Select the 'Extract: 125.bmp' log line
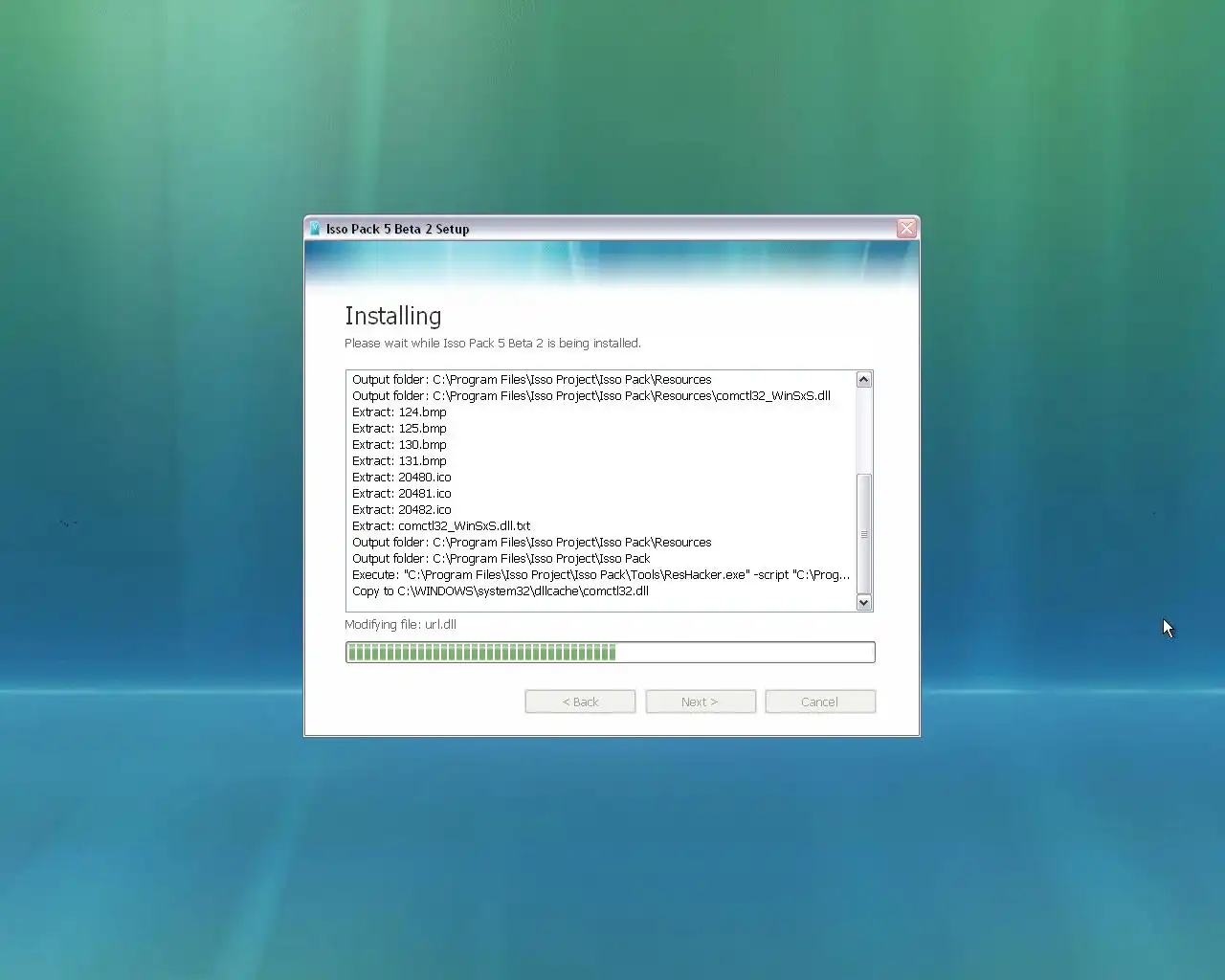This screenshot has width=1225, height=980. 399,429
